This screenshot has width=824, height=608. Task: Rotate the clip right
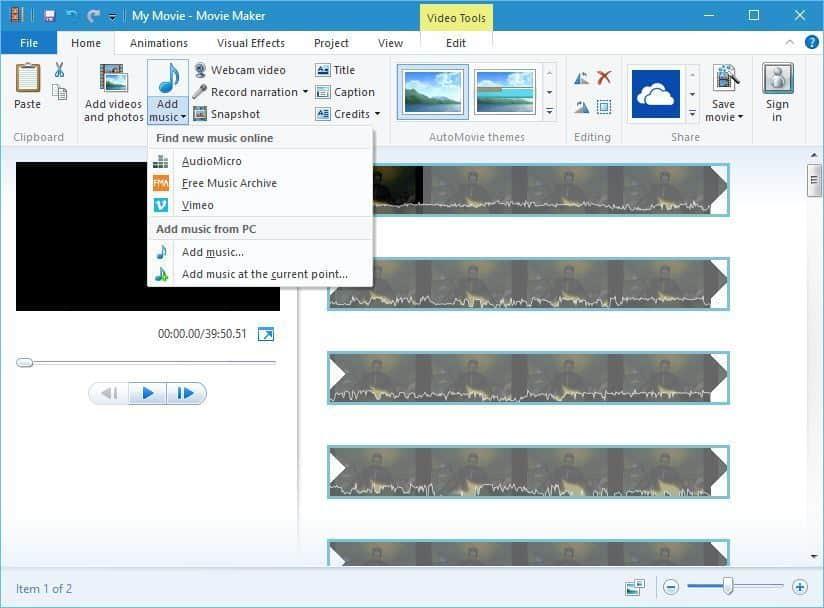(582, 107)
